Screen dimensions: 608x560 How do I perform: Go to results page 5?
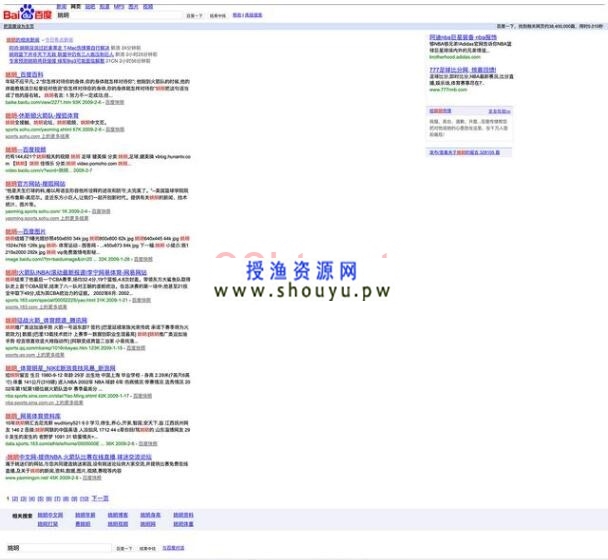(40, 499)
